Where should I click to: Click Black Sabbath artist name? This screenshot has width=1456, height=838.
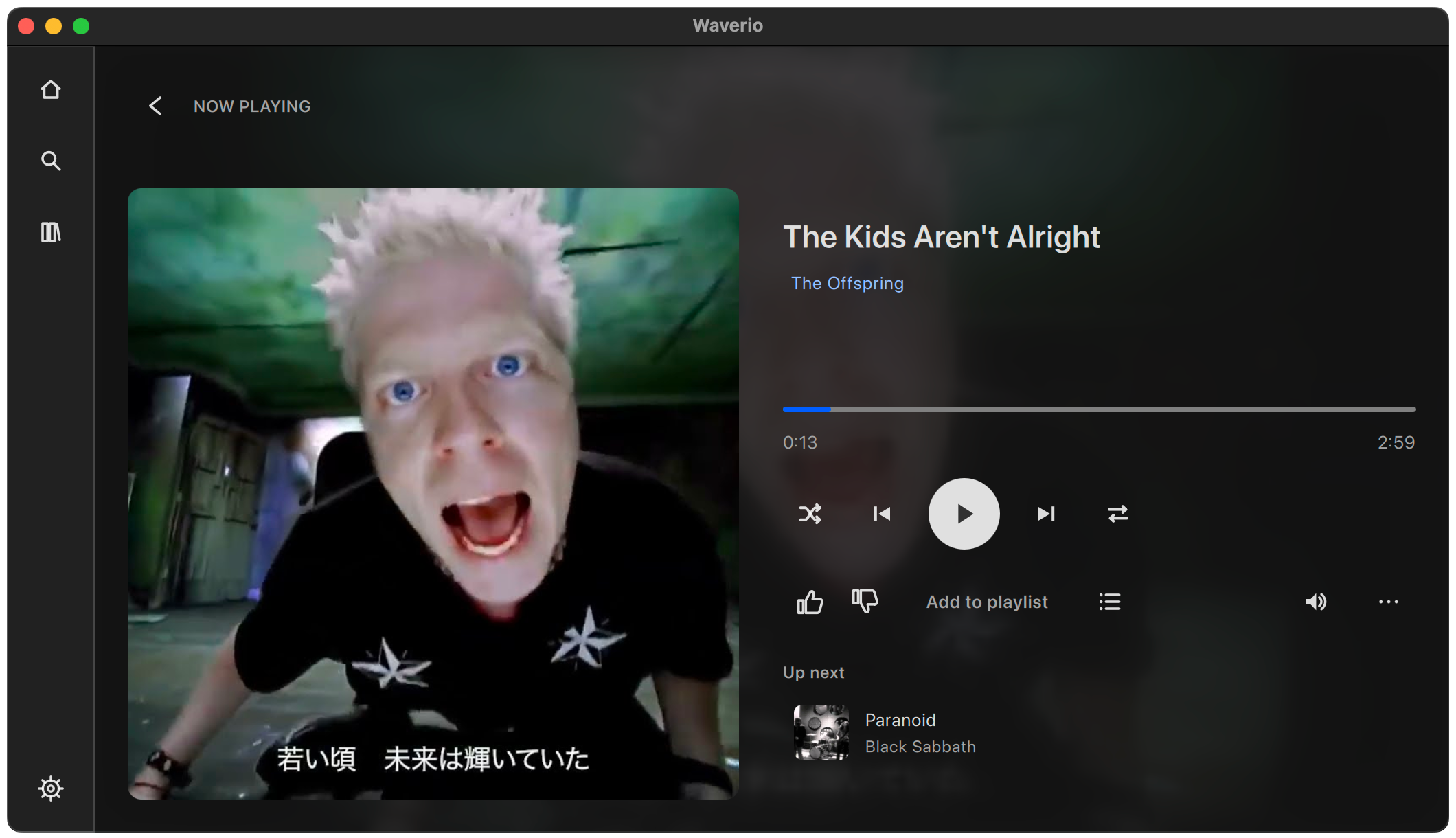920,747
